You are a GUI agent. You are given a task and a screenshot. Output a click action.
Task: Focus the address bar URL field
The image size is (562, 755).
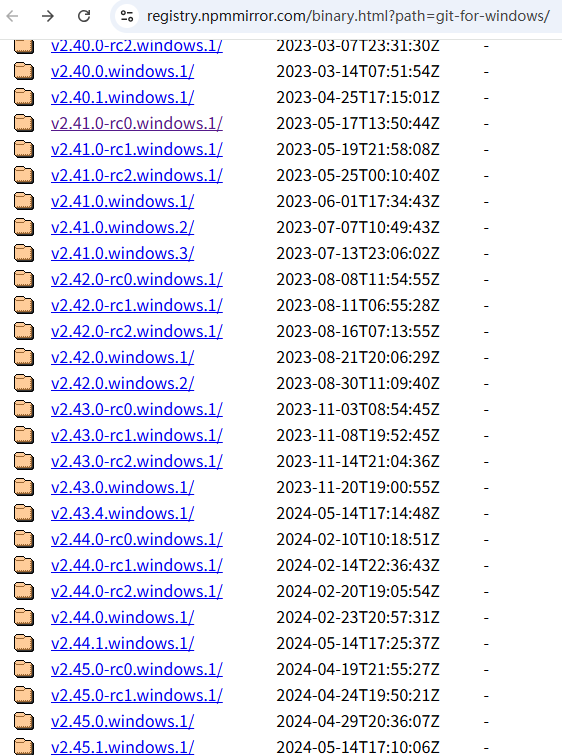[x=348, y=16]
